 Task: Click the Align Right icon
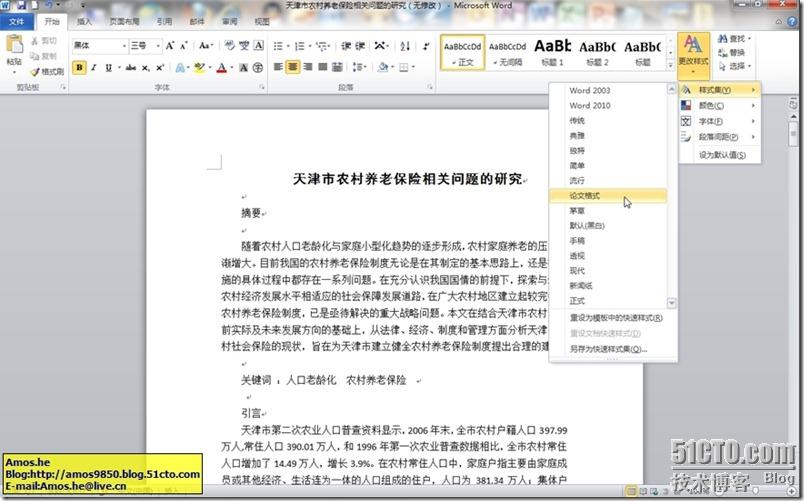pos(308,67)
